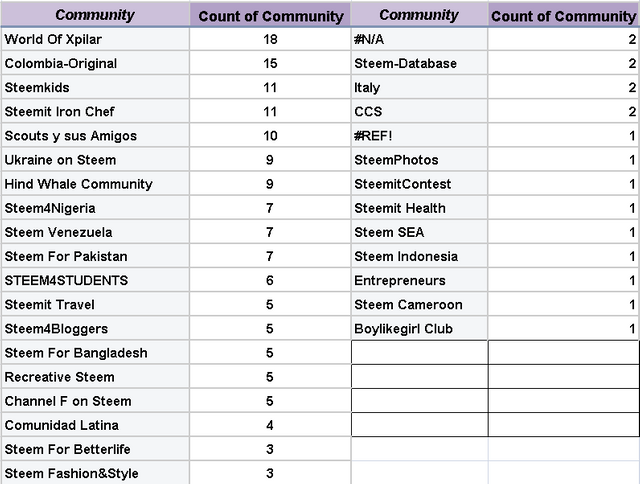Click the Steem4Bloggers cell
Screen dimensions: 640x484
(x=95, y=328)
